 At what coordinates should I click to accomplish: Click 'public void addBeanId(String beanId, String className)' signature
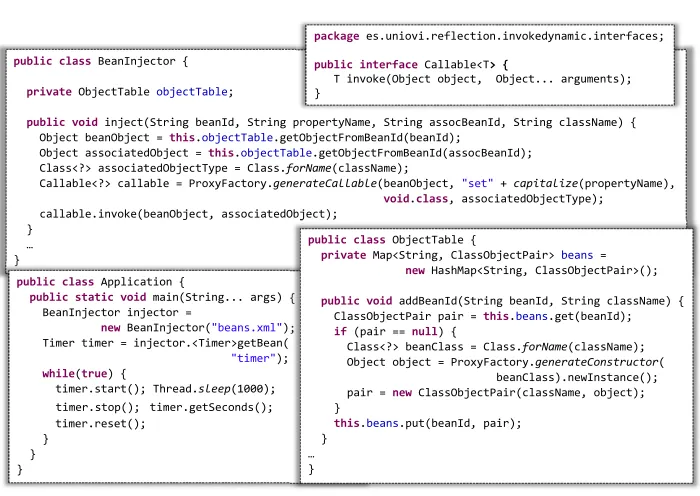pyautogui.click(x=496, y=301)
